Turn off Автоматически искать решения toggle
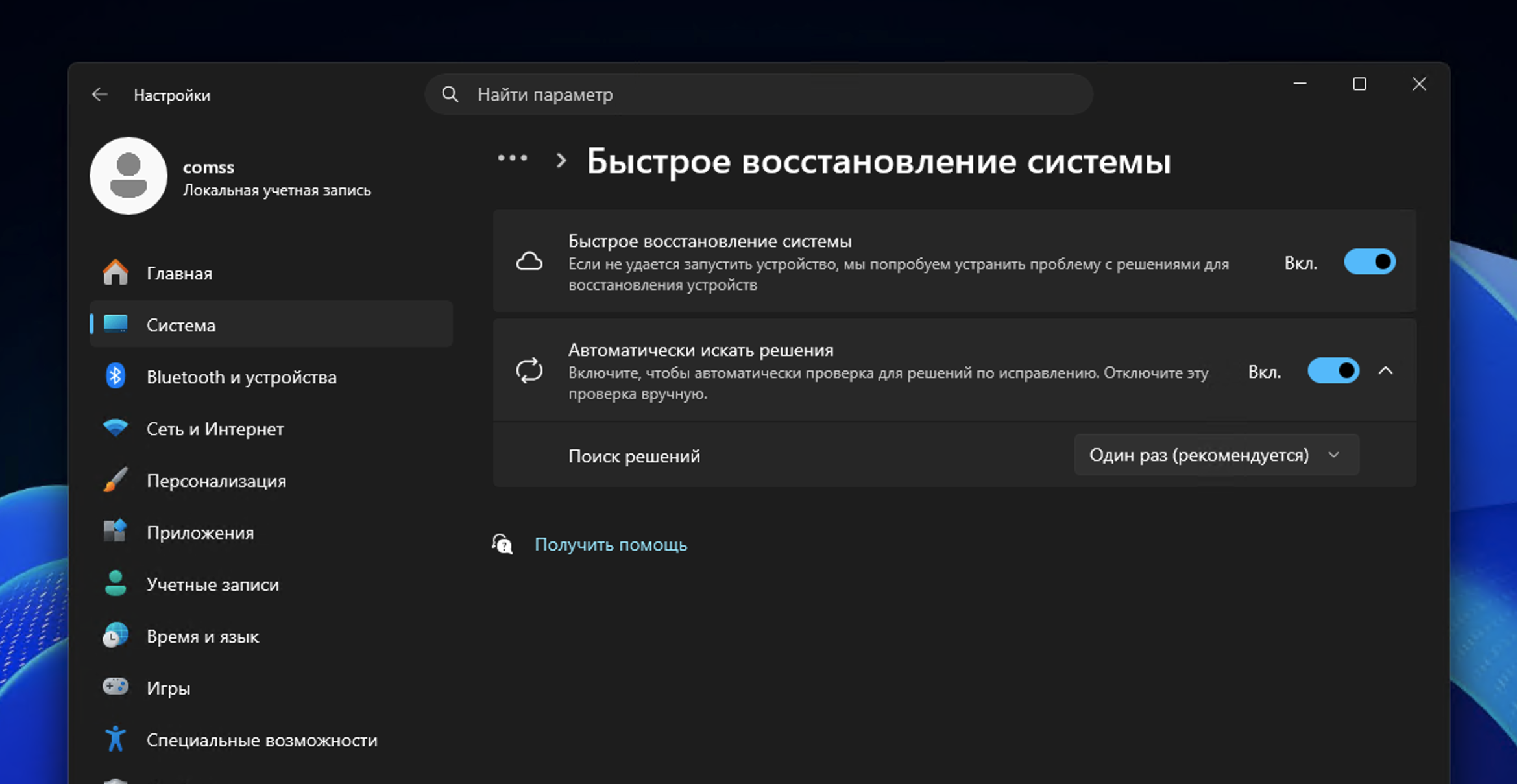This screenshot has width=1517, height=784. pos(1333,371)
